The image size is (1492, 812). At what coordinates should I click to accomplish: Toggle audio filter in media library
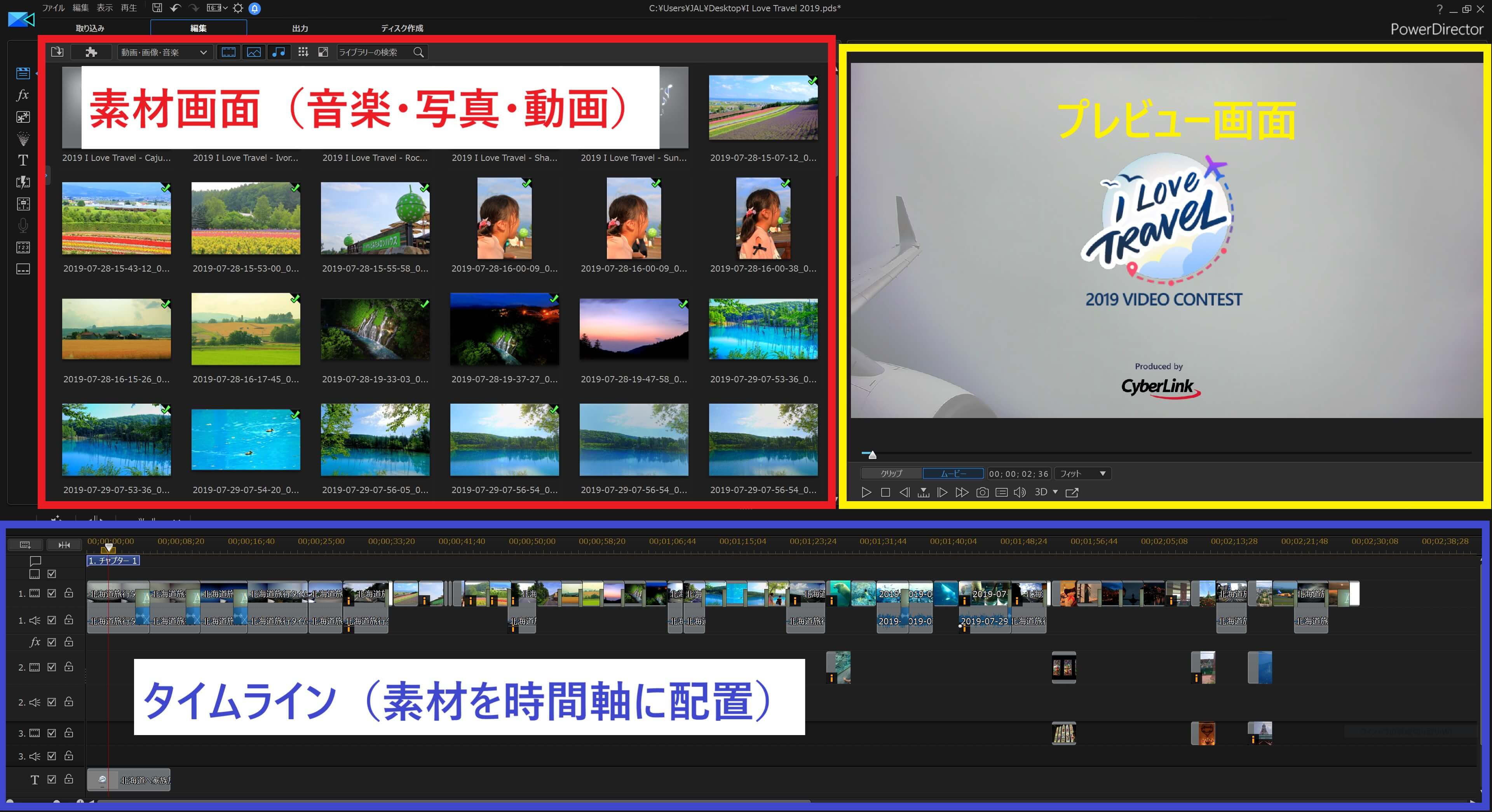pyautogui.click(x=279, y=52)
